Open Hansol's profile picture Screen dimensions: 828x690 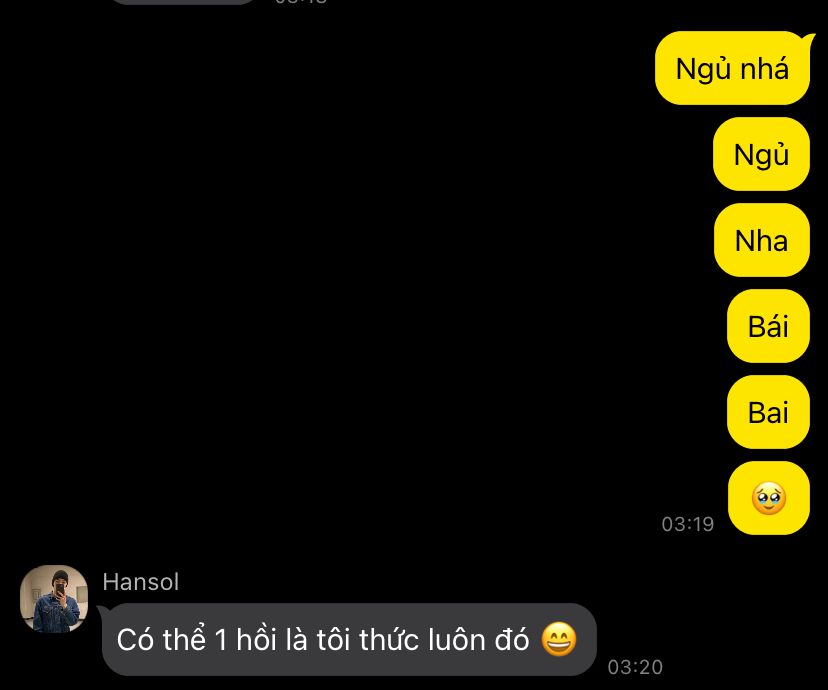pos(54,599)
